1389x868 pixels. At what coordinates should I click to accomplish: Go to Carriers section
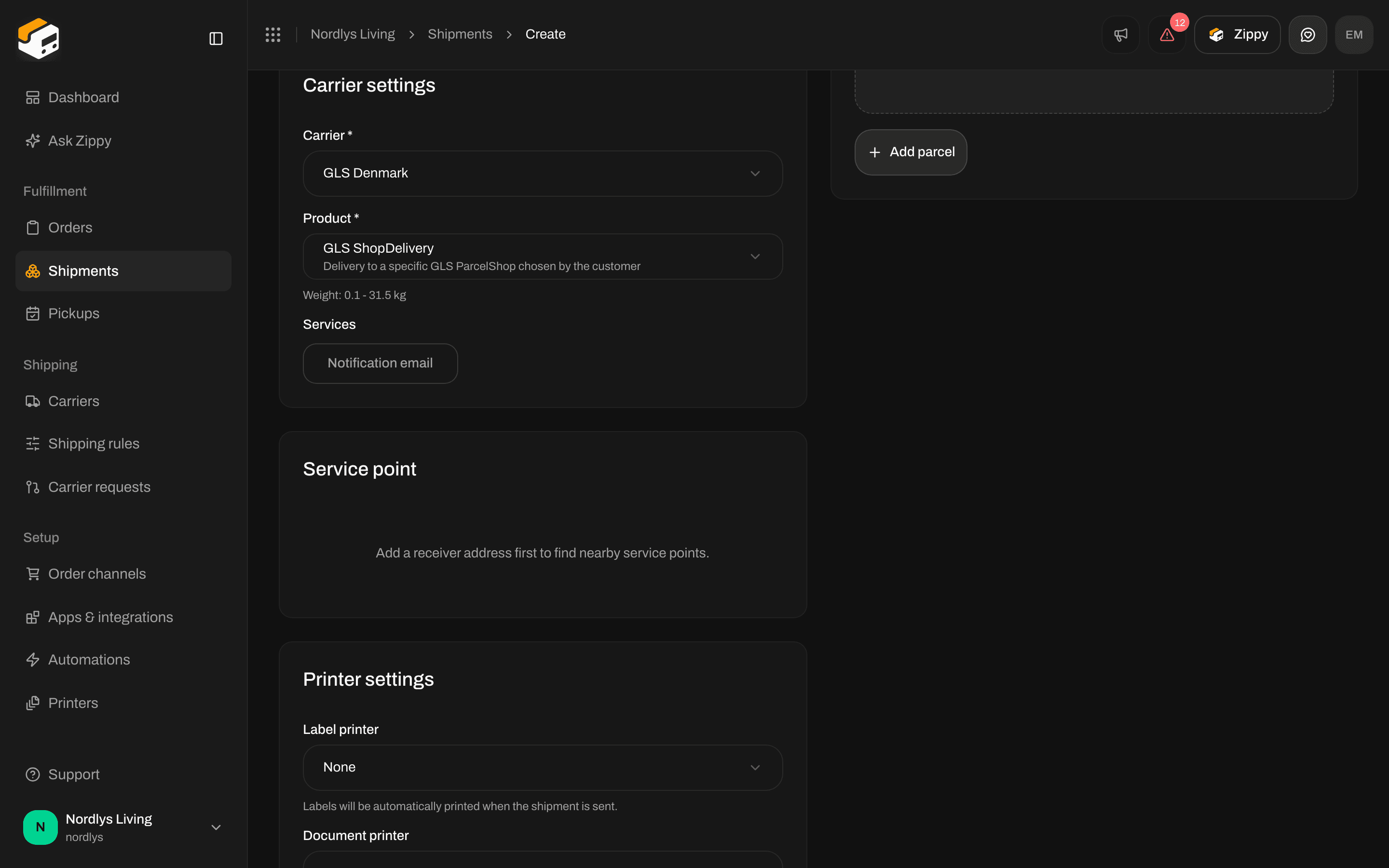point(123,401)
